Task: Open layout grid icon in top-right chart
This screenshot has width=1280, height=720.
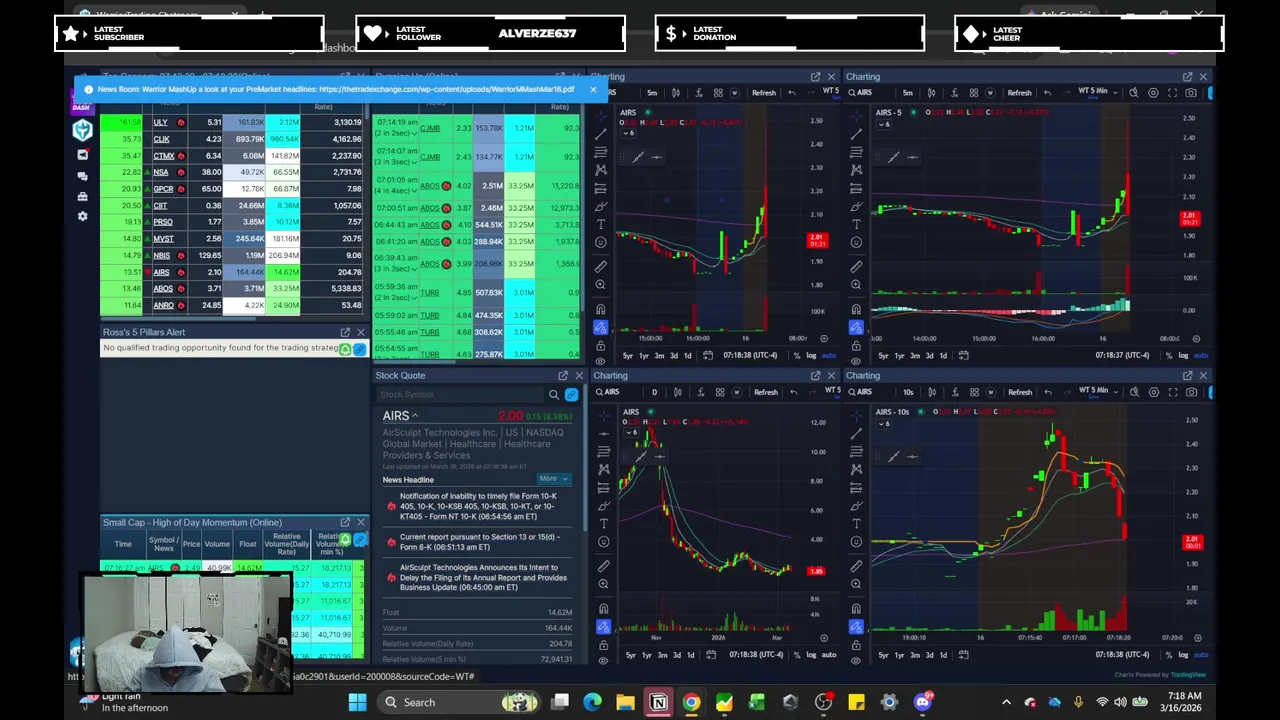Action: click(974, 93)
